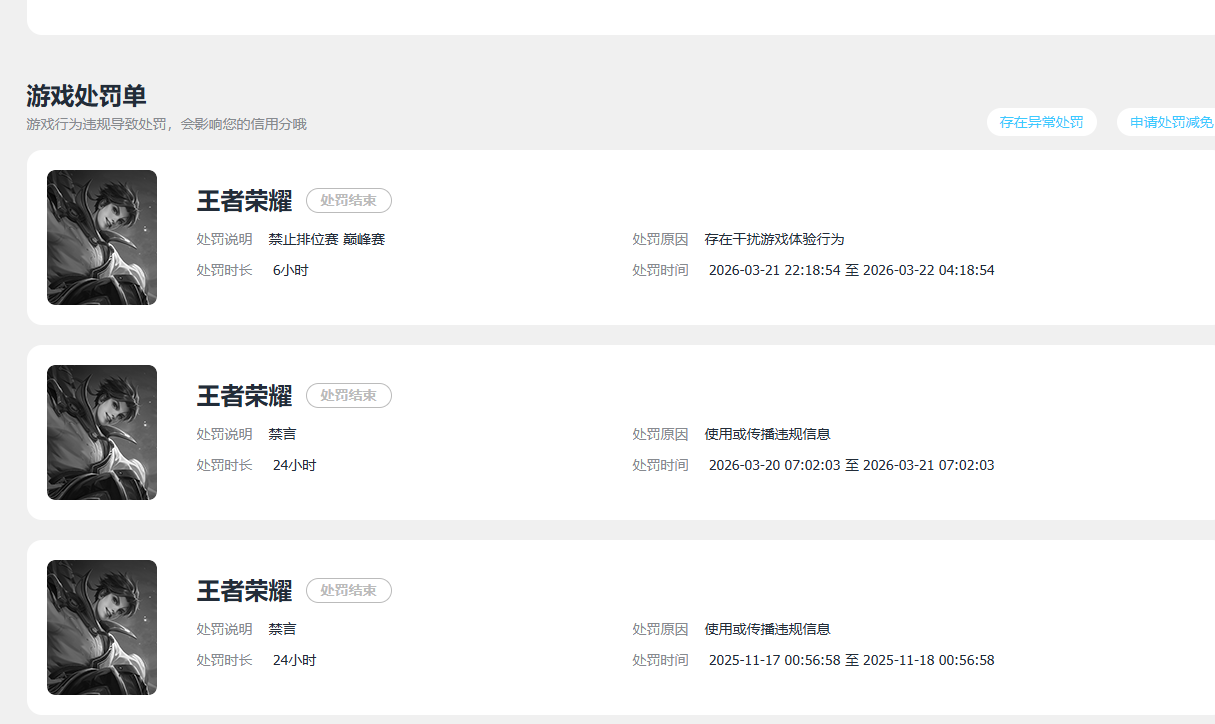The height and width of the screenshot is (724, 1215).
Task: Click the 游戏处罚单 heading
Action: click(x=86, y=96)
